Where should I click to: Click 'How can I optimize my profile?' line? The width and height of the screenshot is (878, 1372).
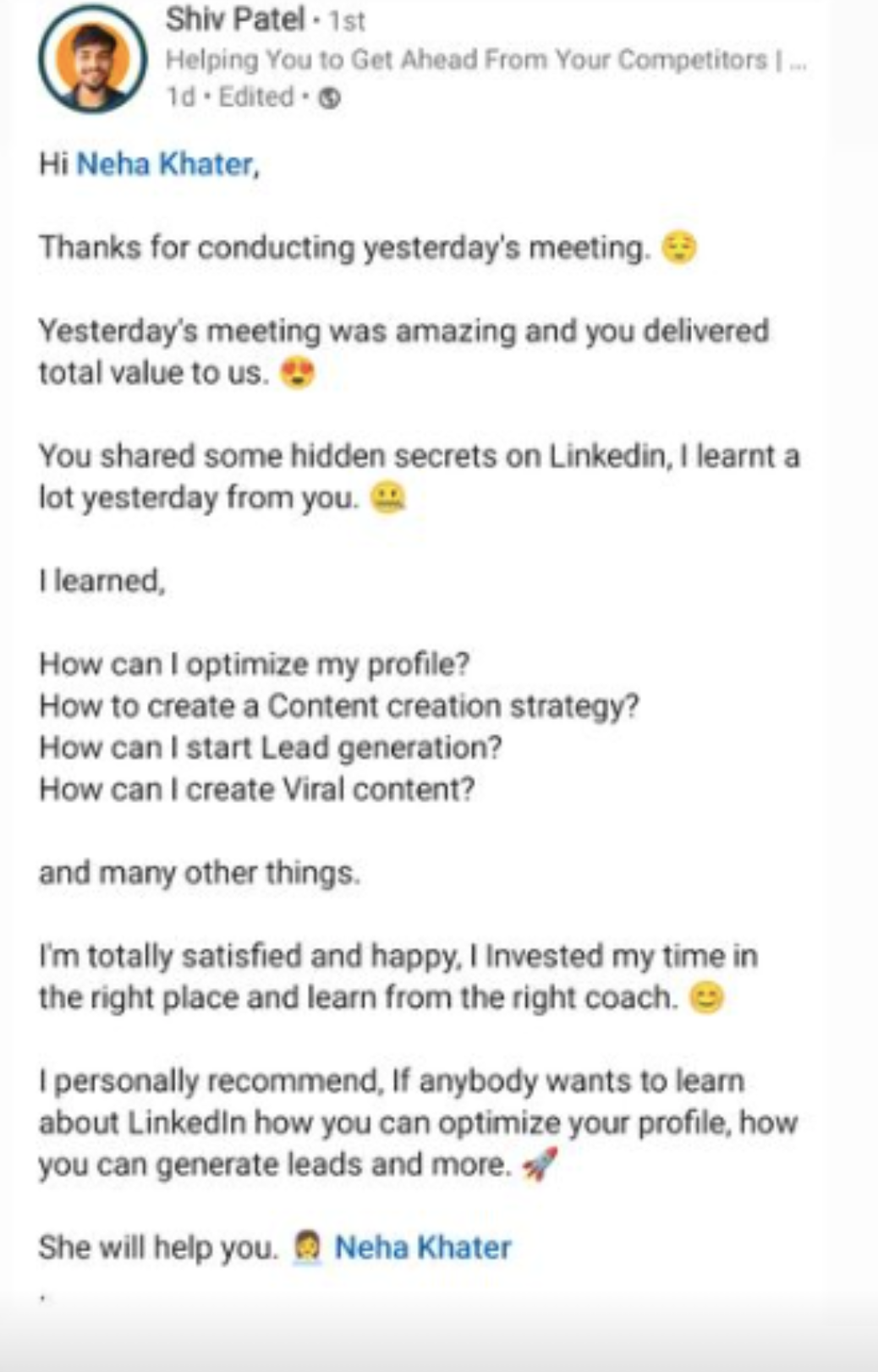[x=254, y=665]
